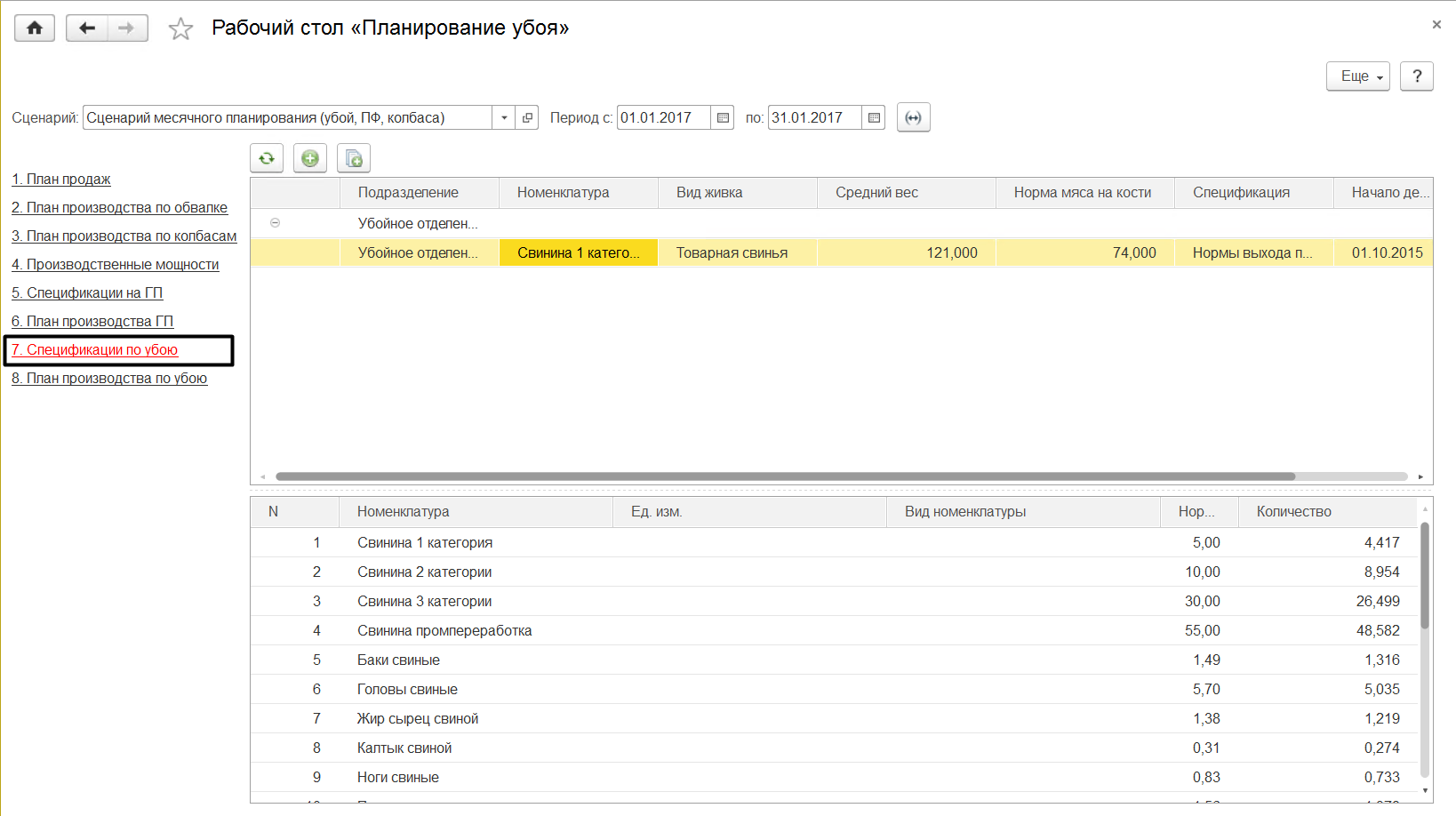Click the Начало де... column header
This screenshot has width=1456, height=816.
click(1383, 193)
